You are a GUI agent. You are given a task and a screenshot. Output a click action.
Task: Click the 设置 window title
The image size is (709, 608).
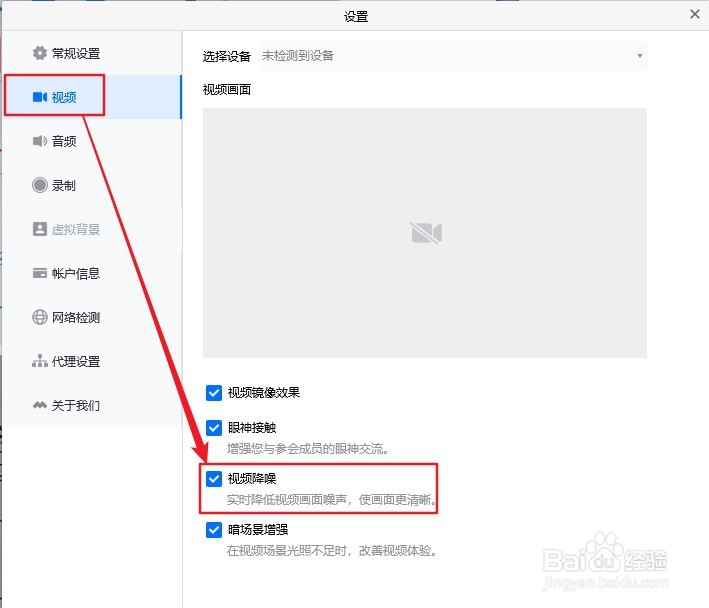tap(356, 17)
